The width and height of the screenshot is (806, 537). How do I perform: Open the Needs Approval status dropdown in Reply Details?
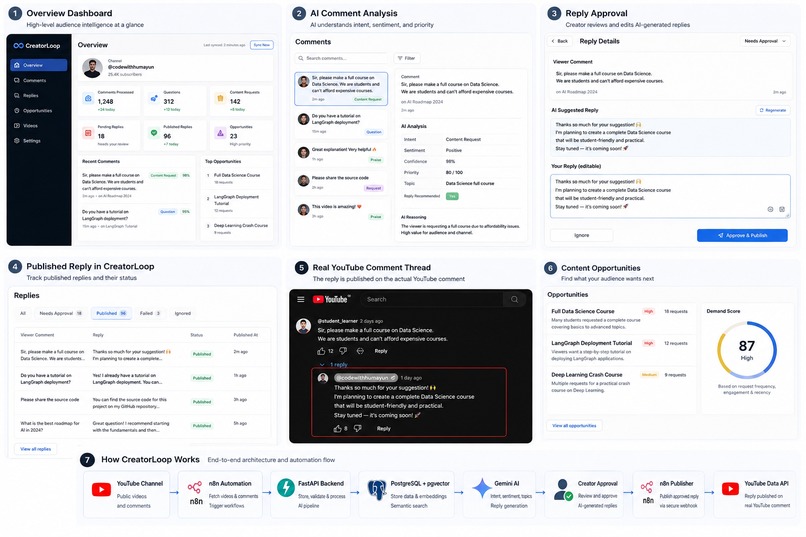(765, 41)
